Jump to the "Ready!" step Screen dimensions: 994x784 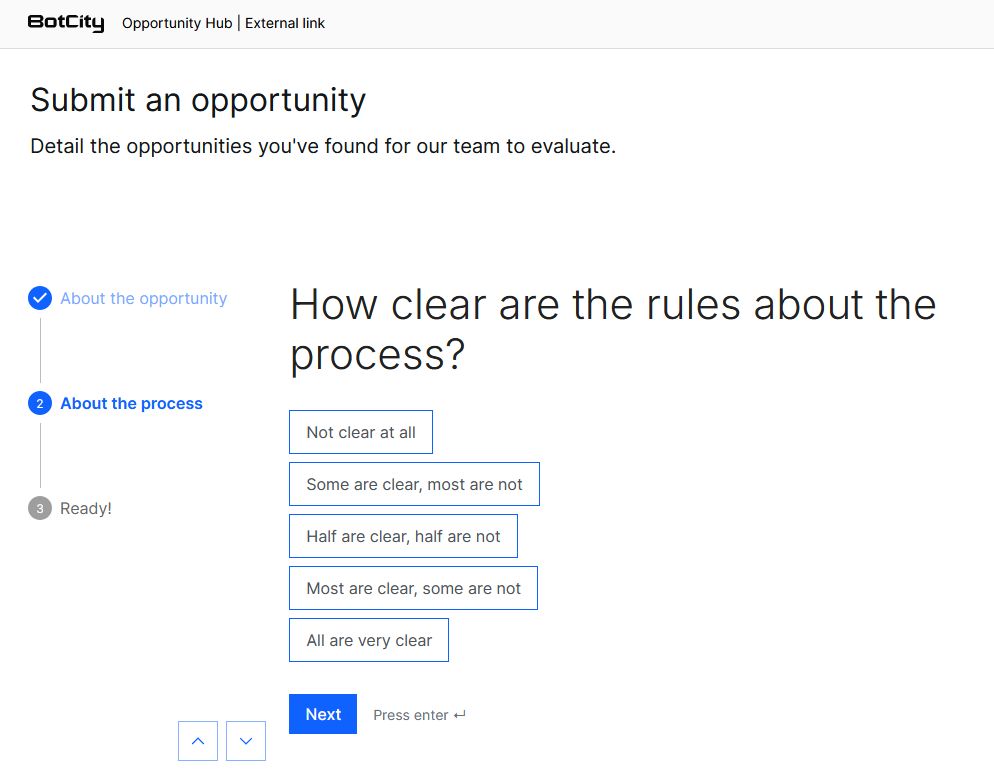(86, 509)
